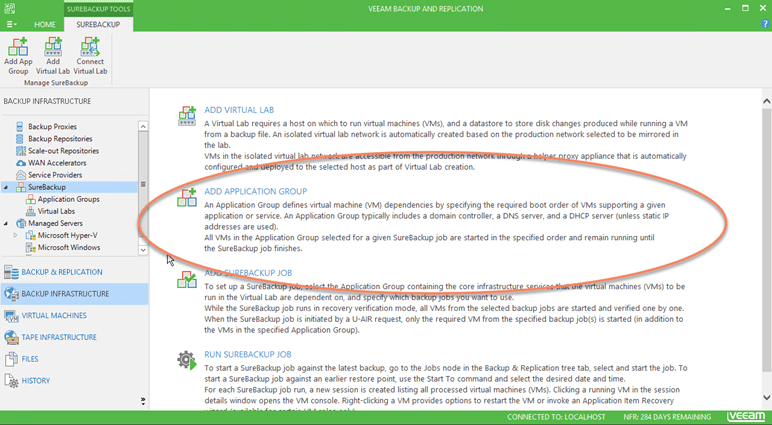Switch to the HOME ribbon tab

[45, 24]
